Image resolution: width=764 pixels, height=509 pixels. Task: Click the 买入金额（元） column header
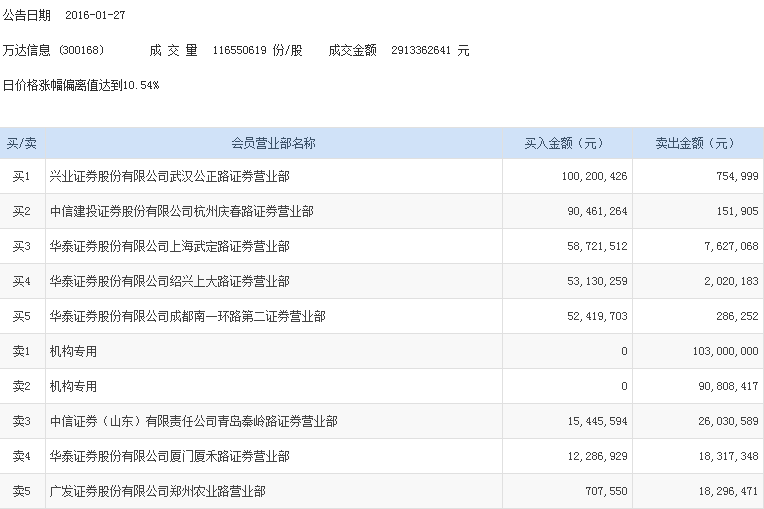pyautogui.click(x=565, y=143)
